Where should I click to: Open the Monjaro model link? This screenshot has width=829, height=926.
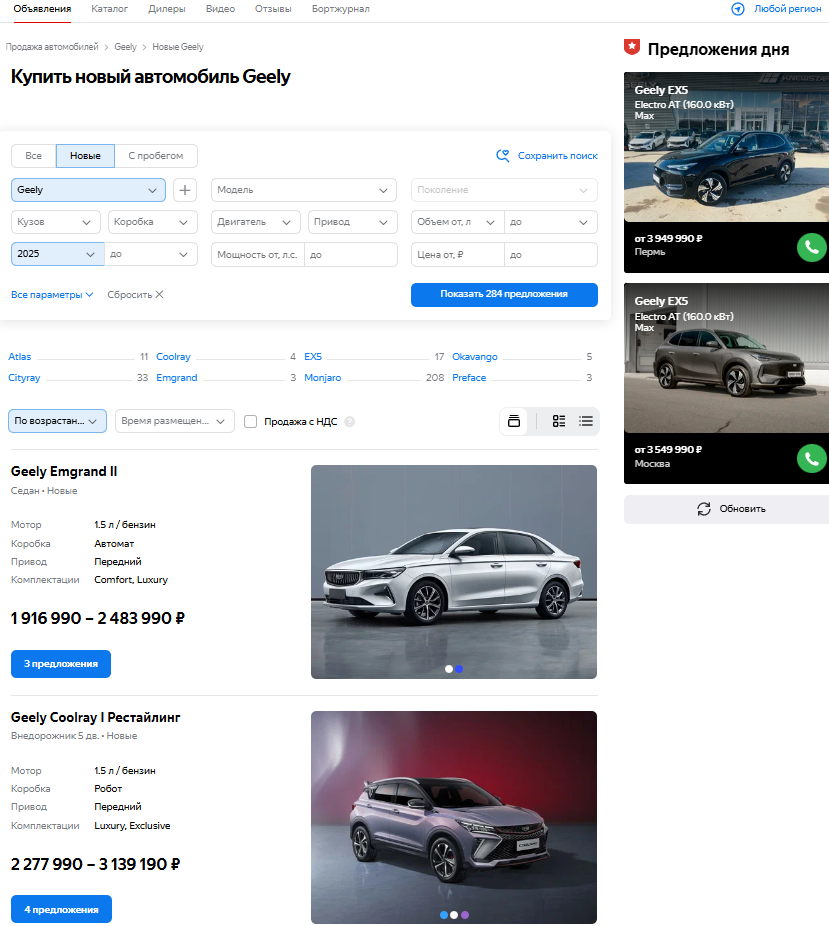click(322, 377)
